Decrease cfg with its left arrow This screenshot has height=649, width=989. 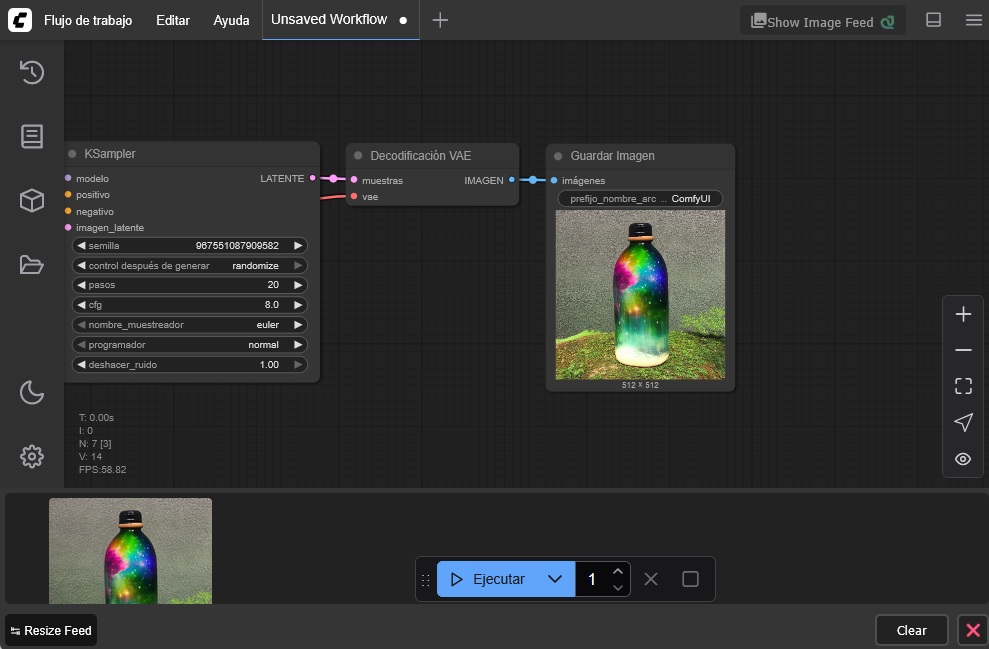81,305
